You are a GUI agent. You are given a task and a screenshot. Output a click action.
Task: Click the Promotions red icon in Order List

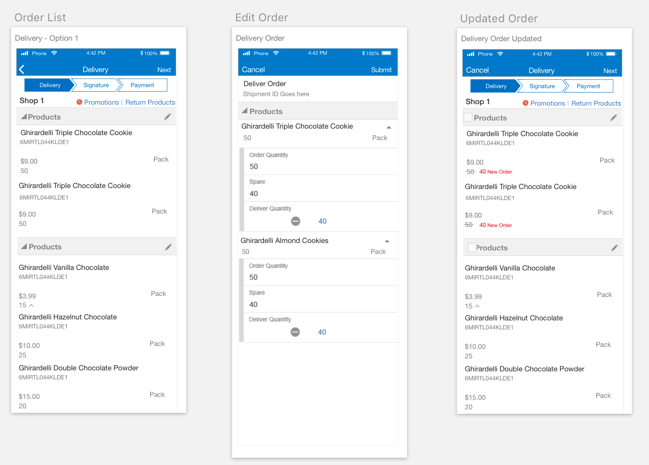tap(79, 102)
